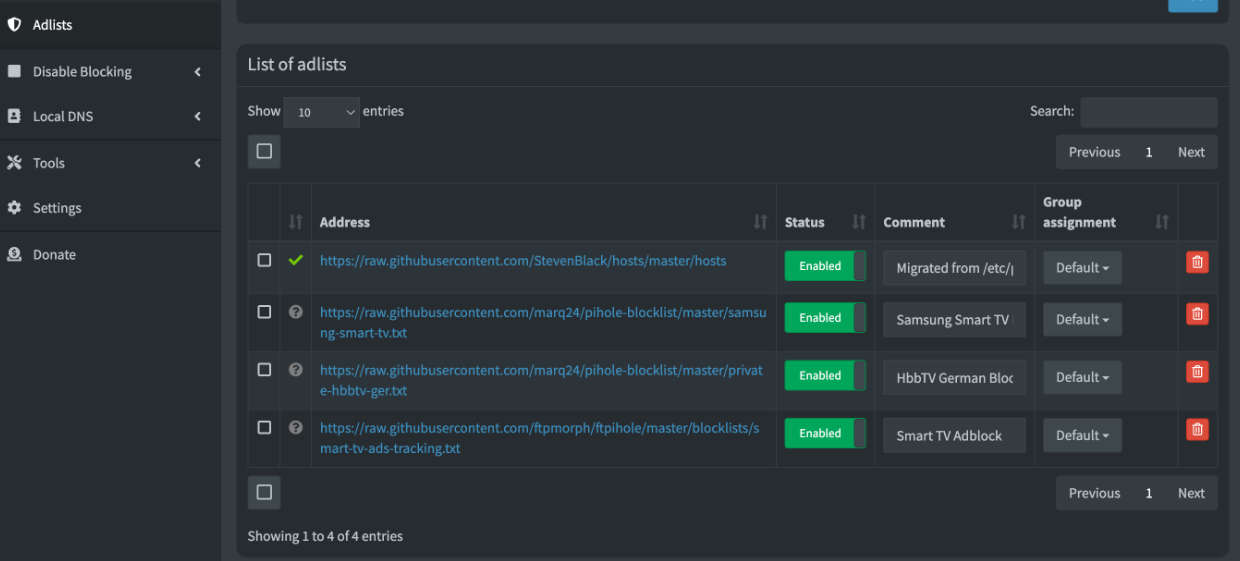Expand Local DNS submenu chevron
The height and width of the screenshot is (561, 1240).
click(198, 117)
